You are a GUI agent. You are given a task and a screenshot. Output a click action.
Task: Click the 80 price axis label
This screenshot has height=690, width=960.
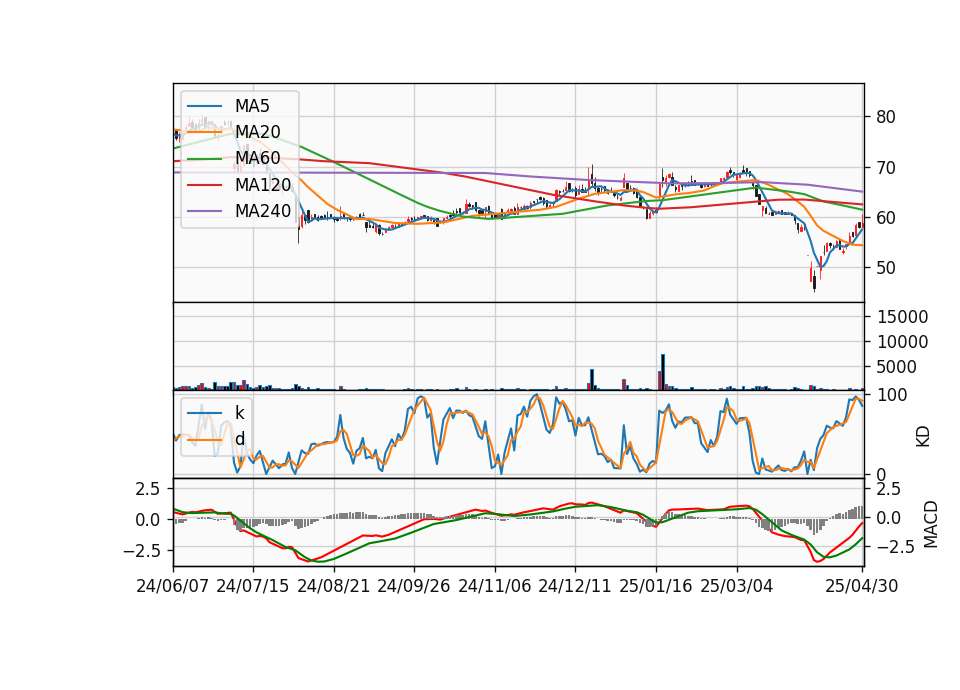(885, 117)
